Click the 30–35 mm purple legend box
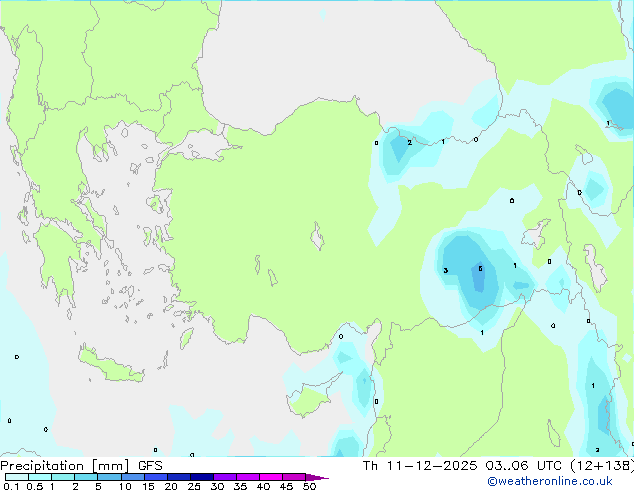Image resolution: width=634 pixels, height=490 pixels. pyautogui.click(x=224, y=477)
